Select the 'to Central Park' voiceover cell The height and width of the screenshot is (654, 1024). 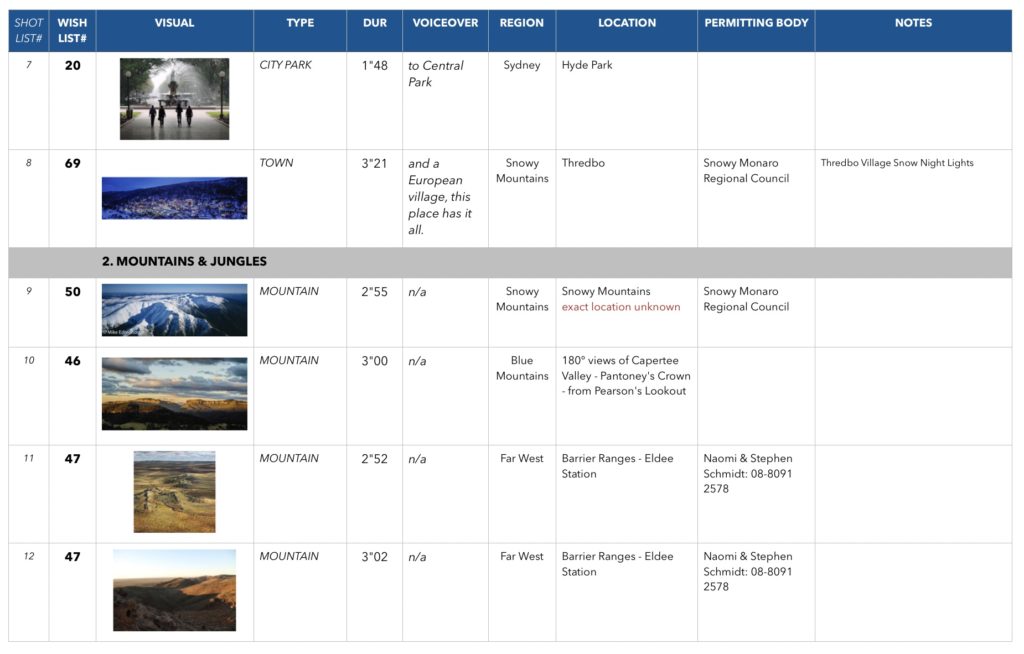[x=445, y=101]
